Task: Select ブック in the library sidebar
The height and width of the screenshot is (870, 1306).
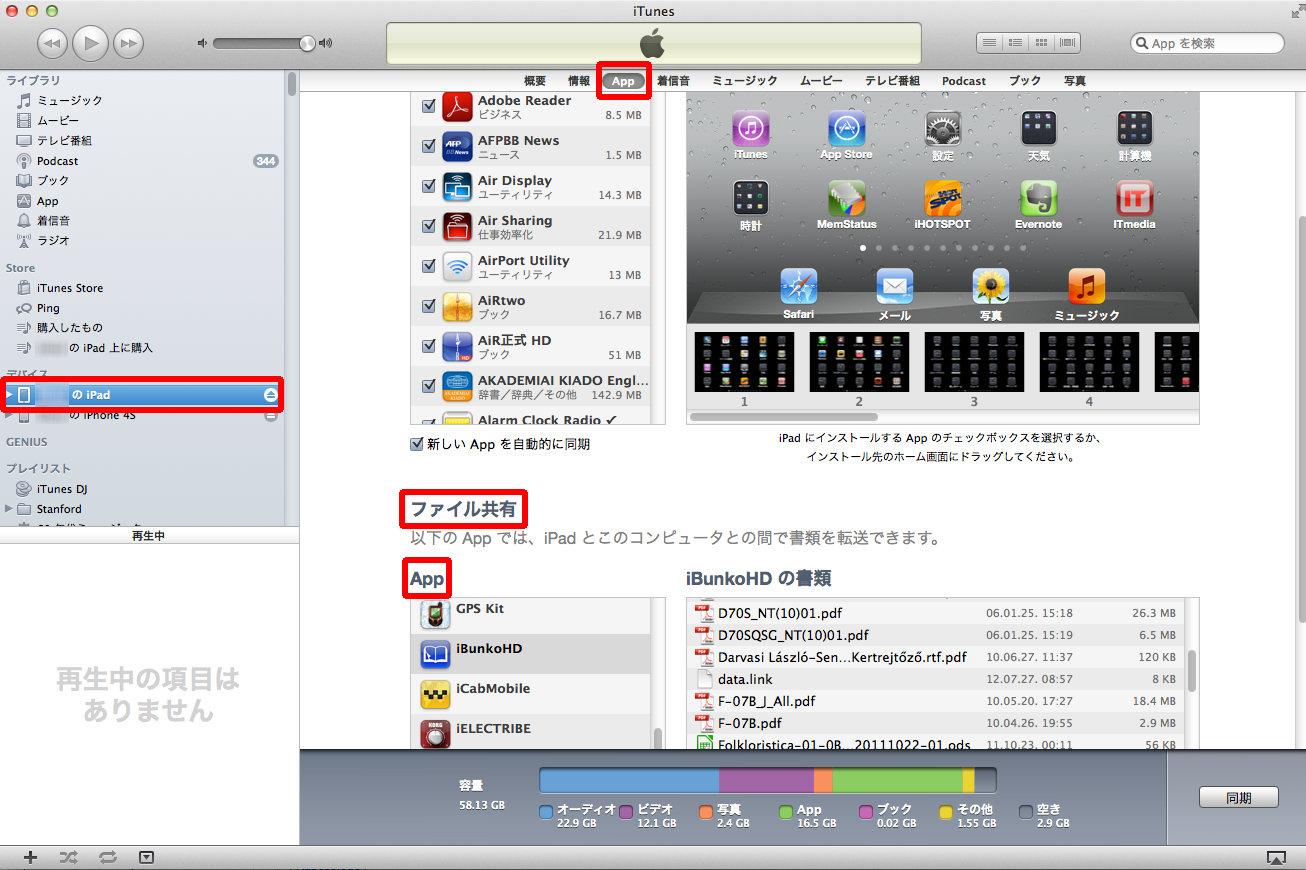Action: point(53,180)
